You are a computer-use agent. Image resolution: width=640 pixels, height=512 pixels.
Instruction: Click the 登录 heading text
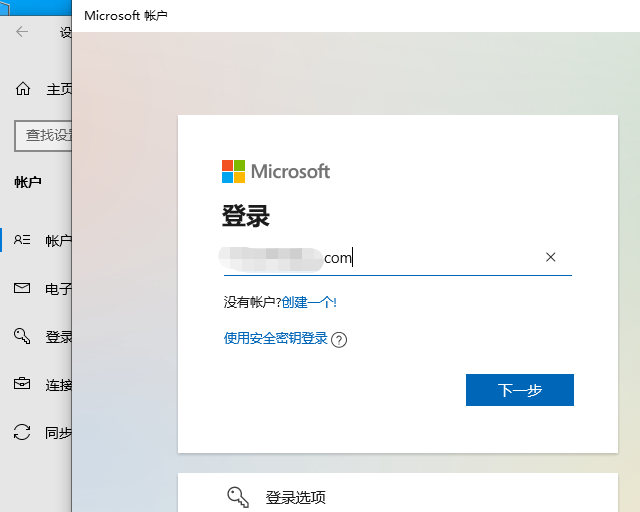[246, 216]
